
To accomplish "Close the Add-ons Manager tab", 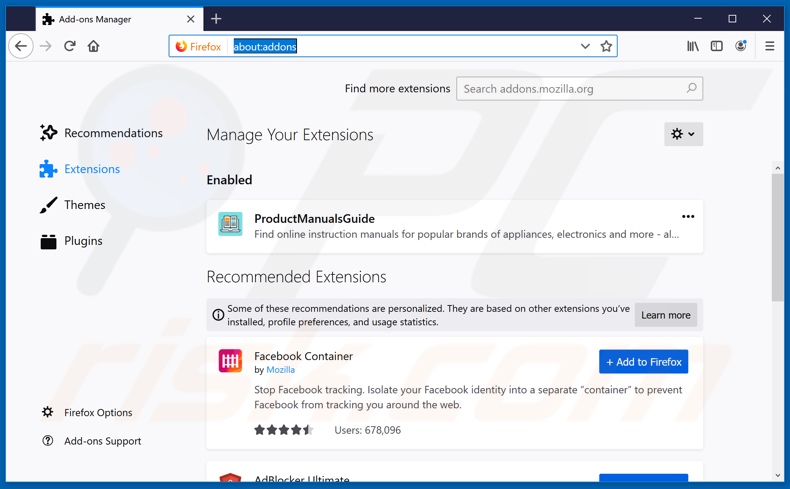I will pos(190,19).
